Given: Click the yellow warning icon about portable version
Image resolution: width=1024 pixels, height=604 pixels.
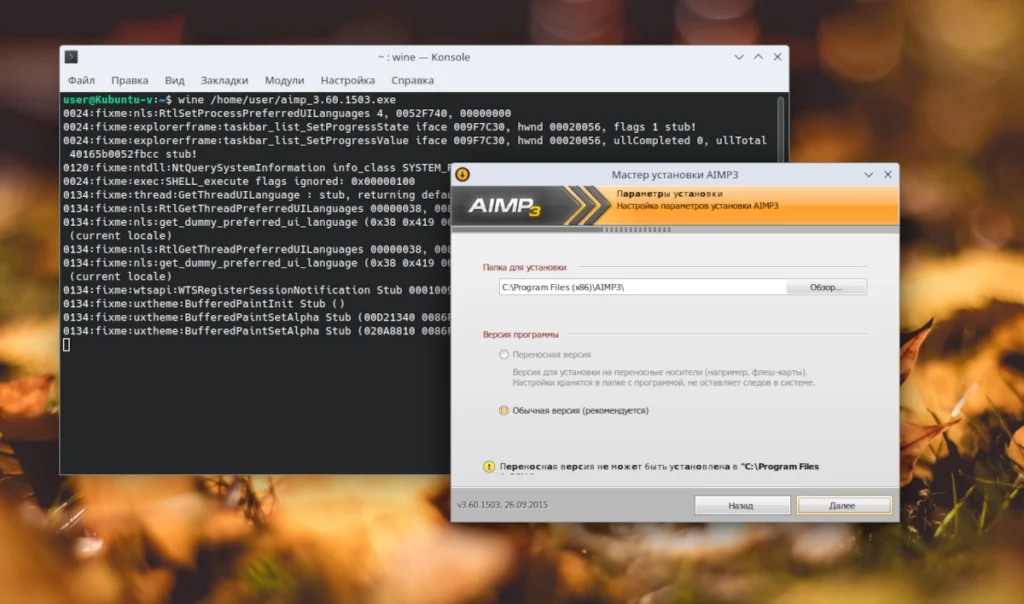Looking at the screenshot, I should 488,466.
